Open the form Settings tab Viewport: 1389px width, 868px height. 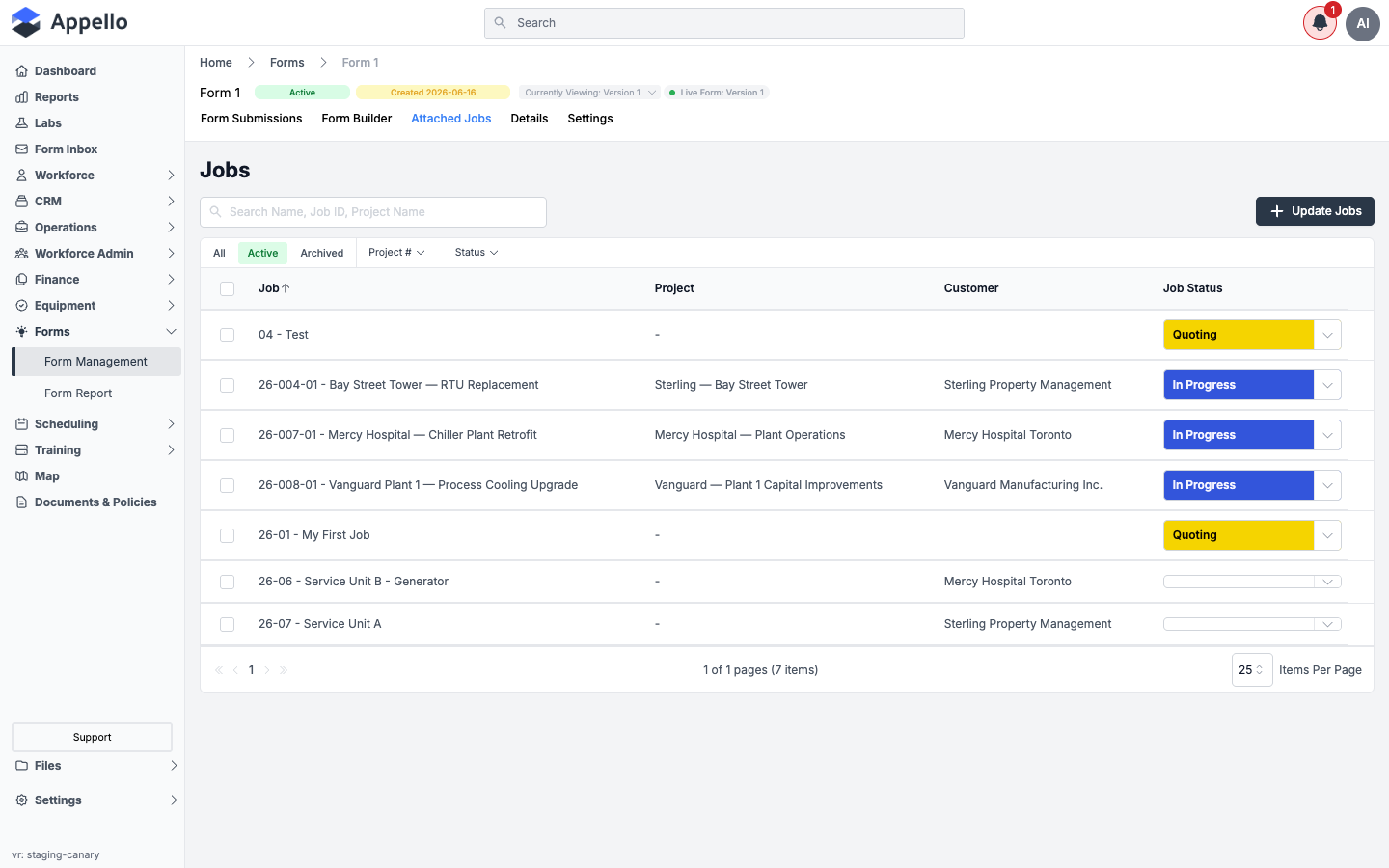click(x=590, y=119)
